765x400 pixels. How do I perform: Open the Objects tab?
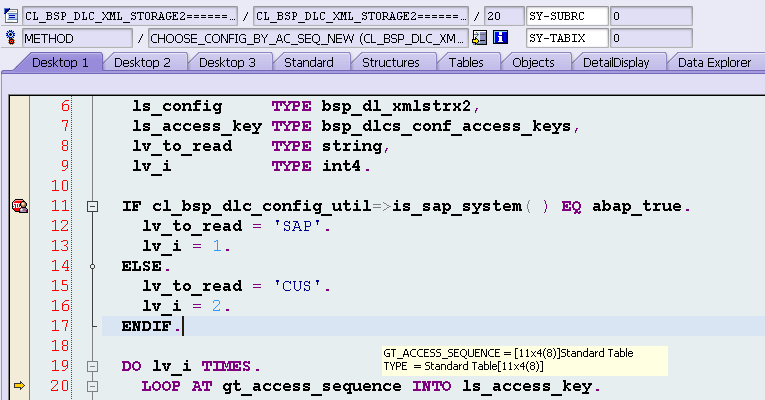(533, 62)
